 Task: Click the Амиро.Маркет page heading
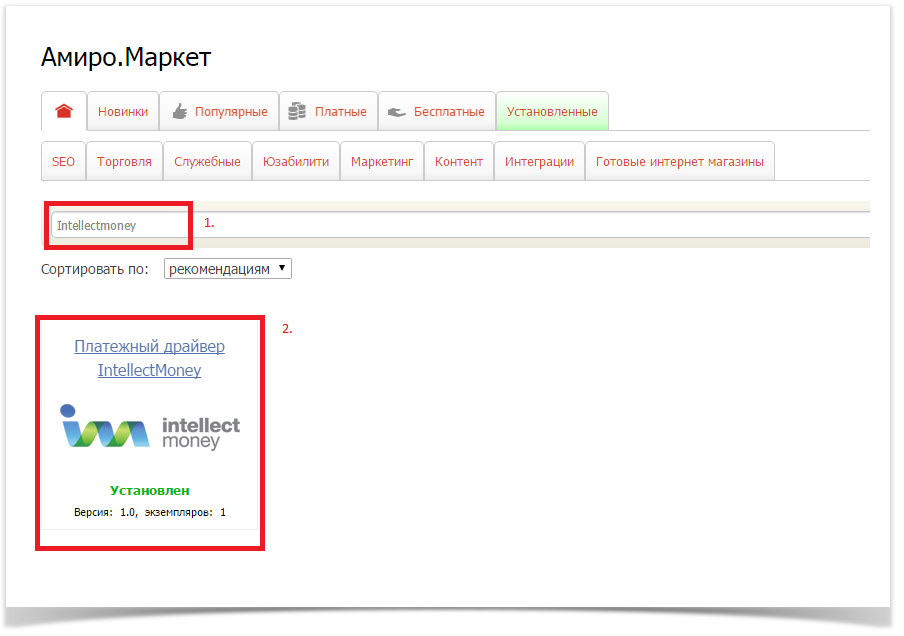pos(126,58)
